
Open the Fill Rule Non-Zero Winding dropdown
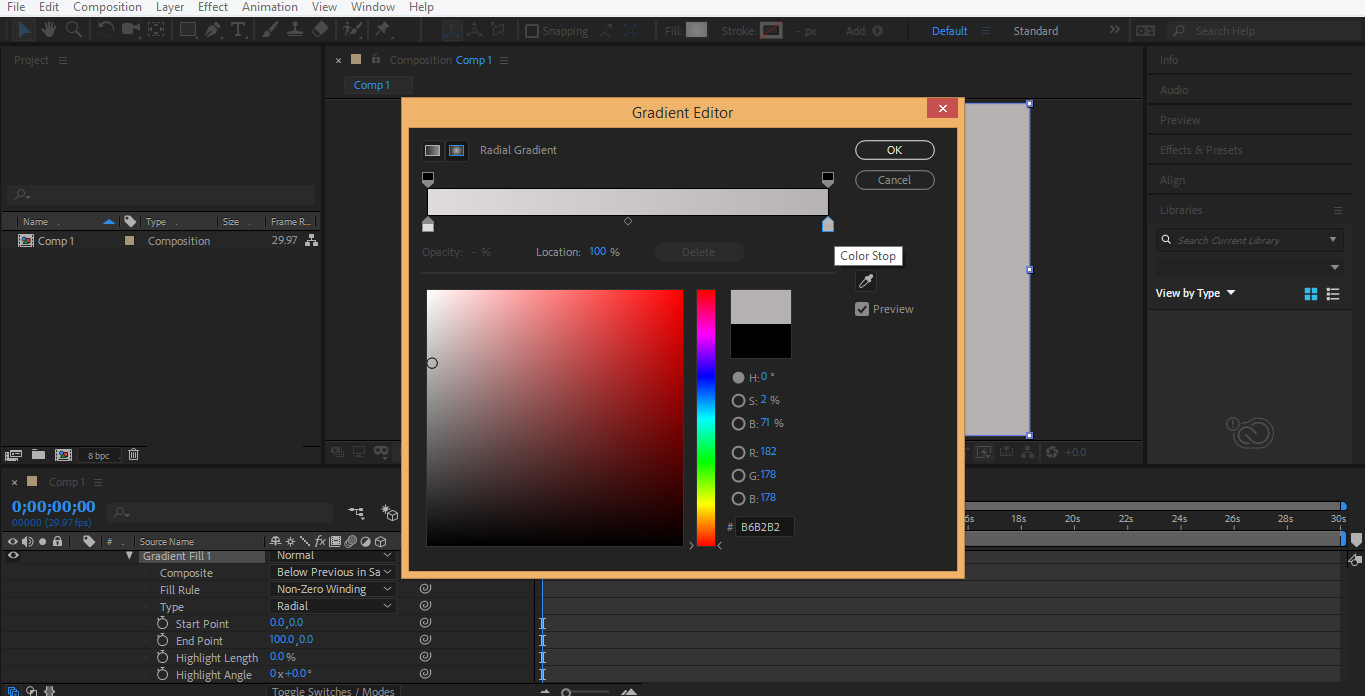pyautogui.click(x=335, y=589)
